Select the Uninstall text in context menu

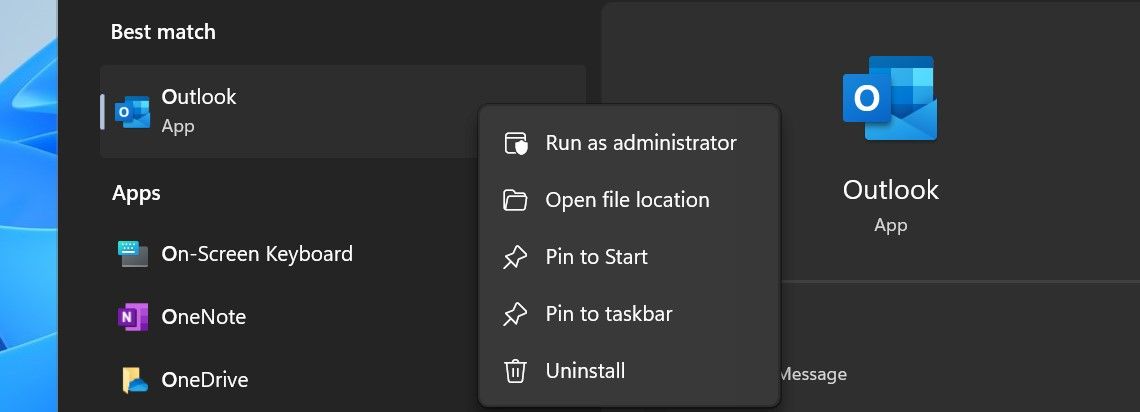point(585,371)
